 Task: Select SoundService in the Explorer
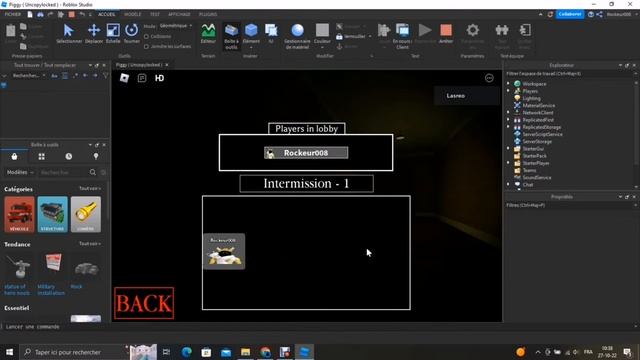(x=537, y=178)
